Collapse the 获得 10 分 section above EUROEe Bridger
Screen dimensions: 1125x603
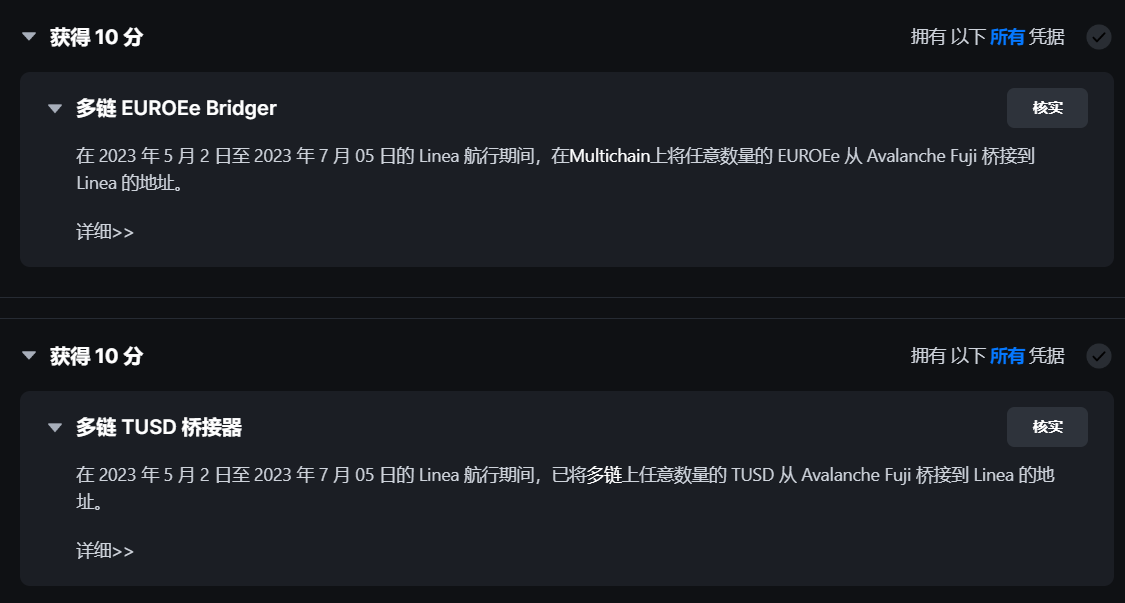[x=29, y=37]
